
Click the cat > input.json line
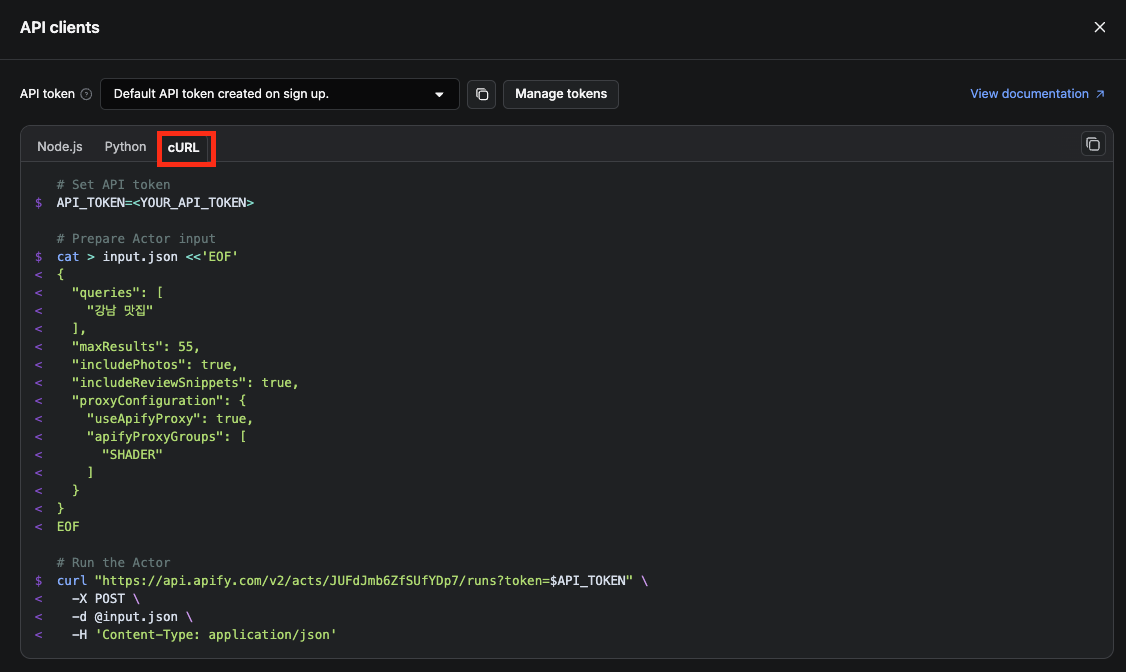[147, 256]
